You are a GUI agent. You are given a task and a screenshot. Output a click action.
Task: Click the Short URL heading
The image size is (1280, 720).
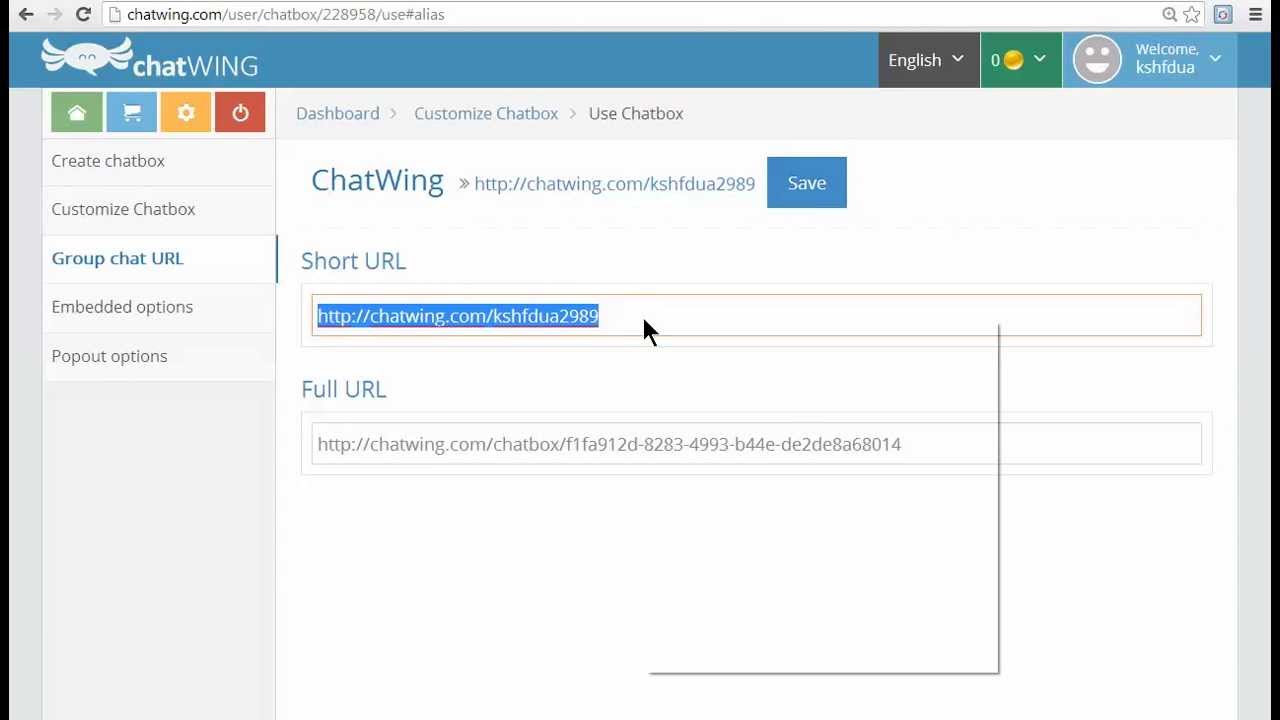pyautogui.click(x=353, y=261)
